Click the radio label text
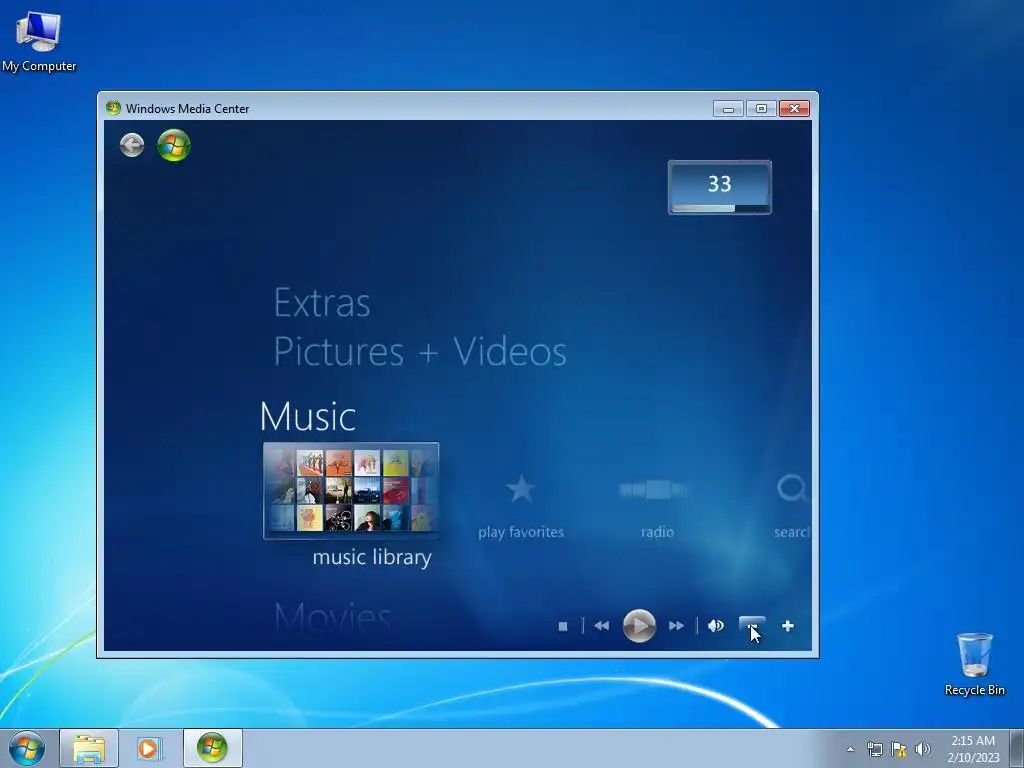 click(x=657, y=532)
